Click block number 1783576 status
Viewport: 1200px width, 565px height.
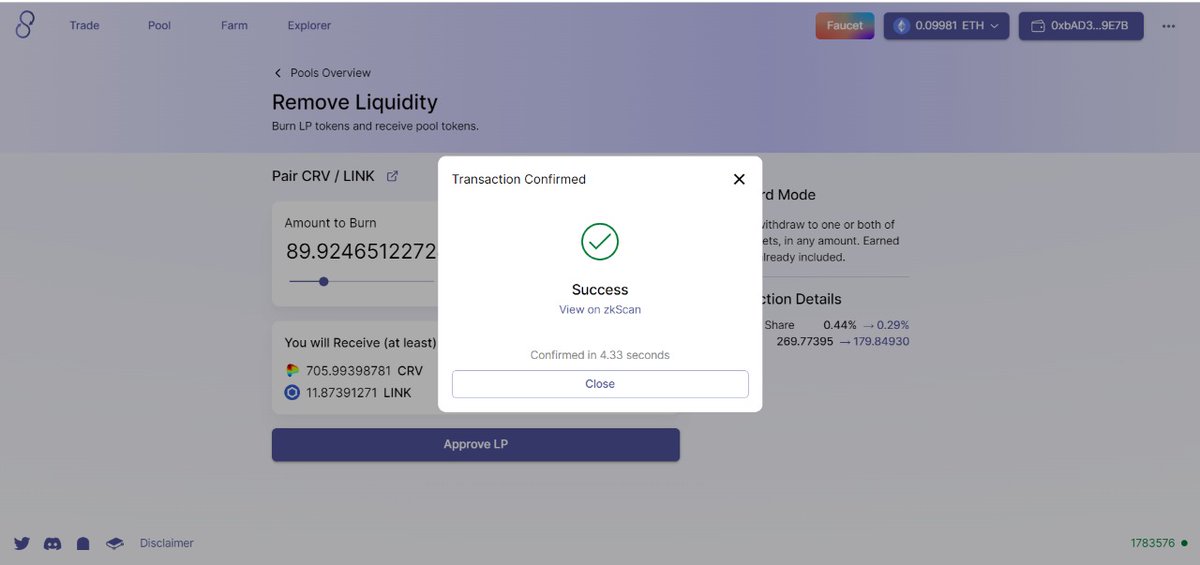tap(1159, 544)
